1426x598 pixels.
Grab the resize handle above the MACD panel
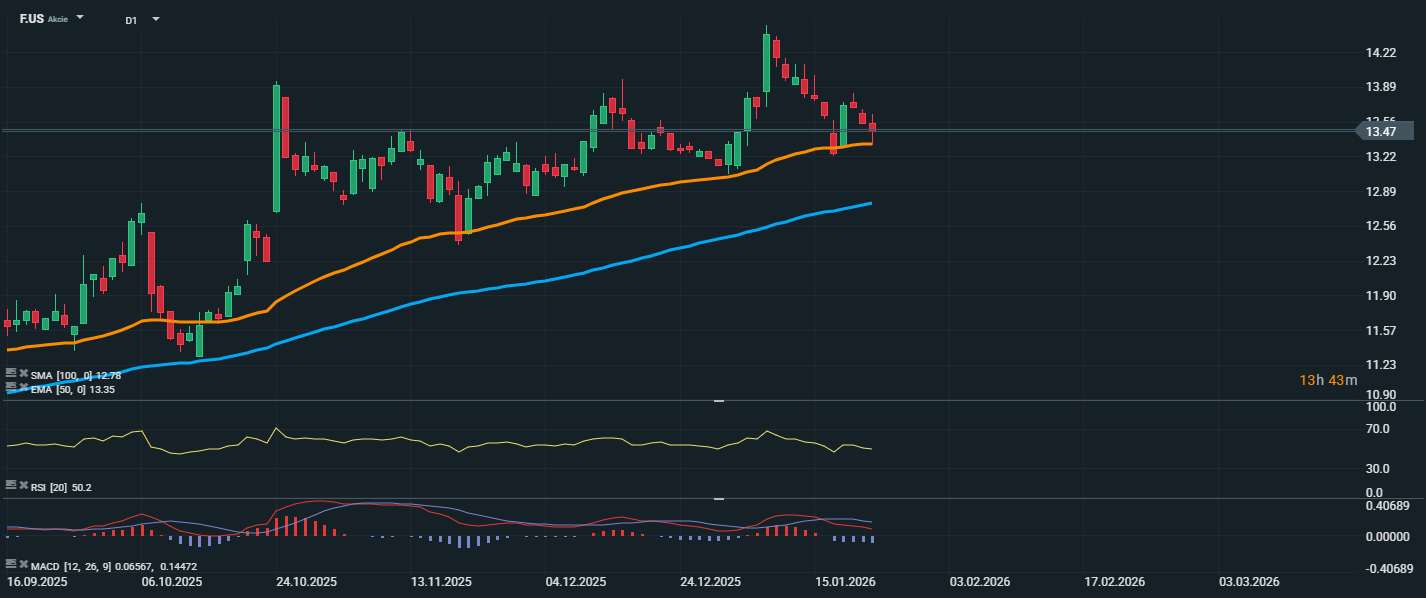click(718, 498)
